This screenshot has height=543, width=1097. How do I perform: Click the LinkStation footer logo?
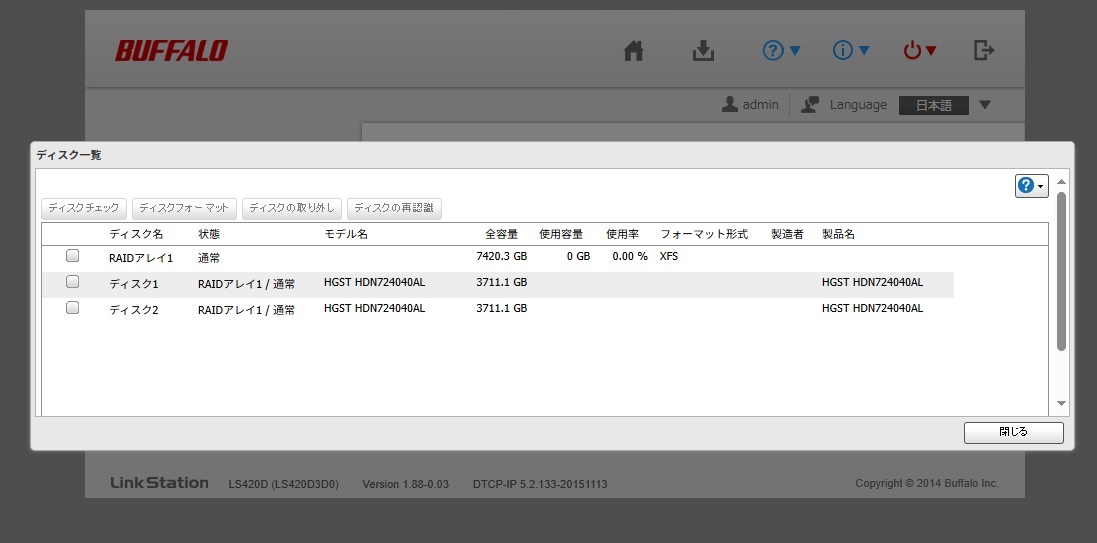click(x=160, y=483)
